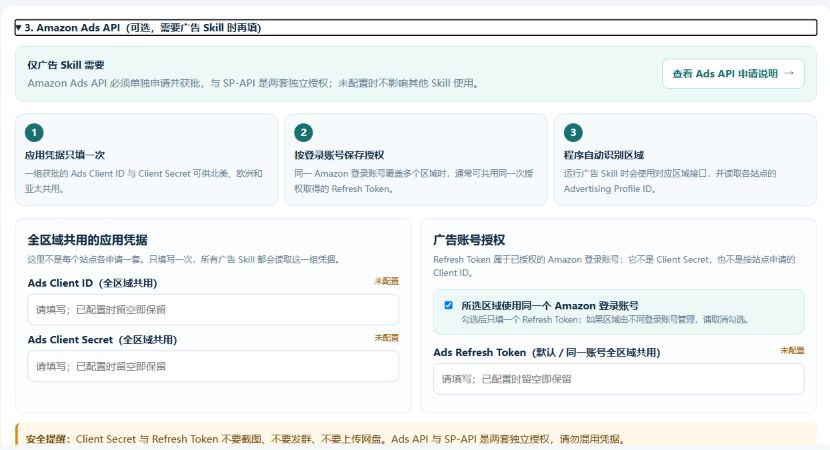Click the 按登录账号保存授权 heading

click(339, 155)
